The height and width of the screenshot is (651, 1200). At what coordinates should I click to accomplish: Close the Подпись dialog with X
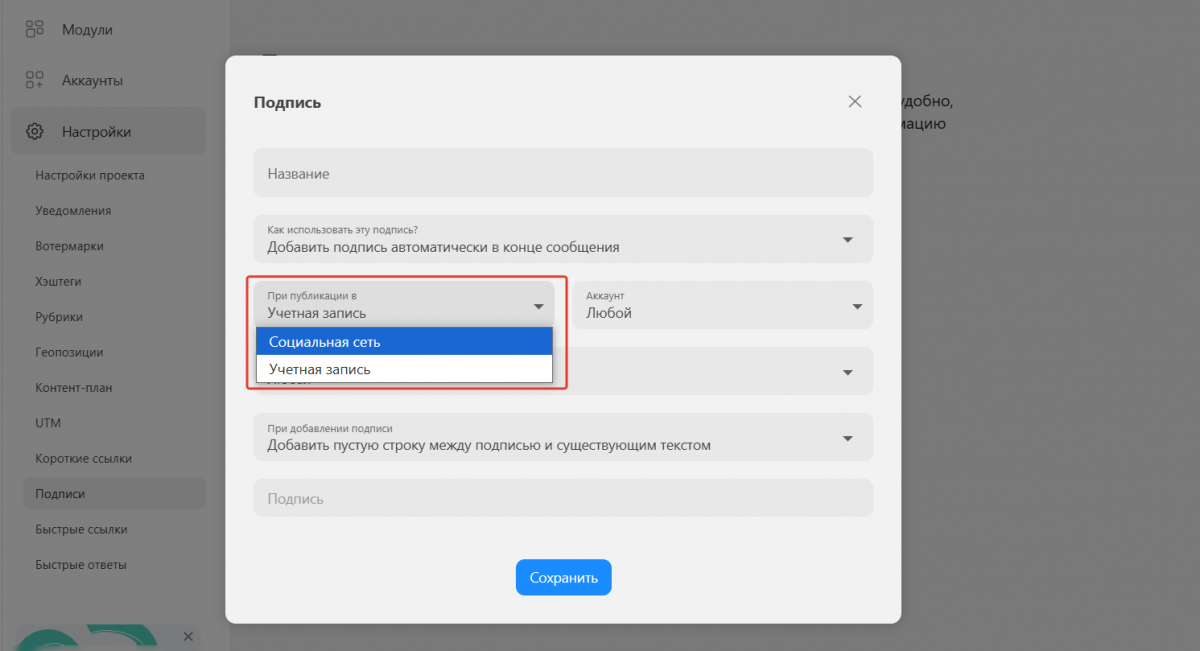(x=854, y=101)
